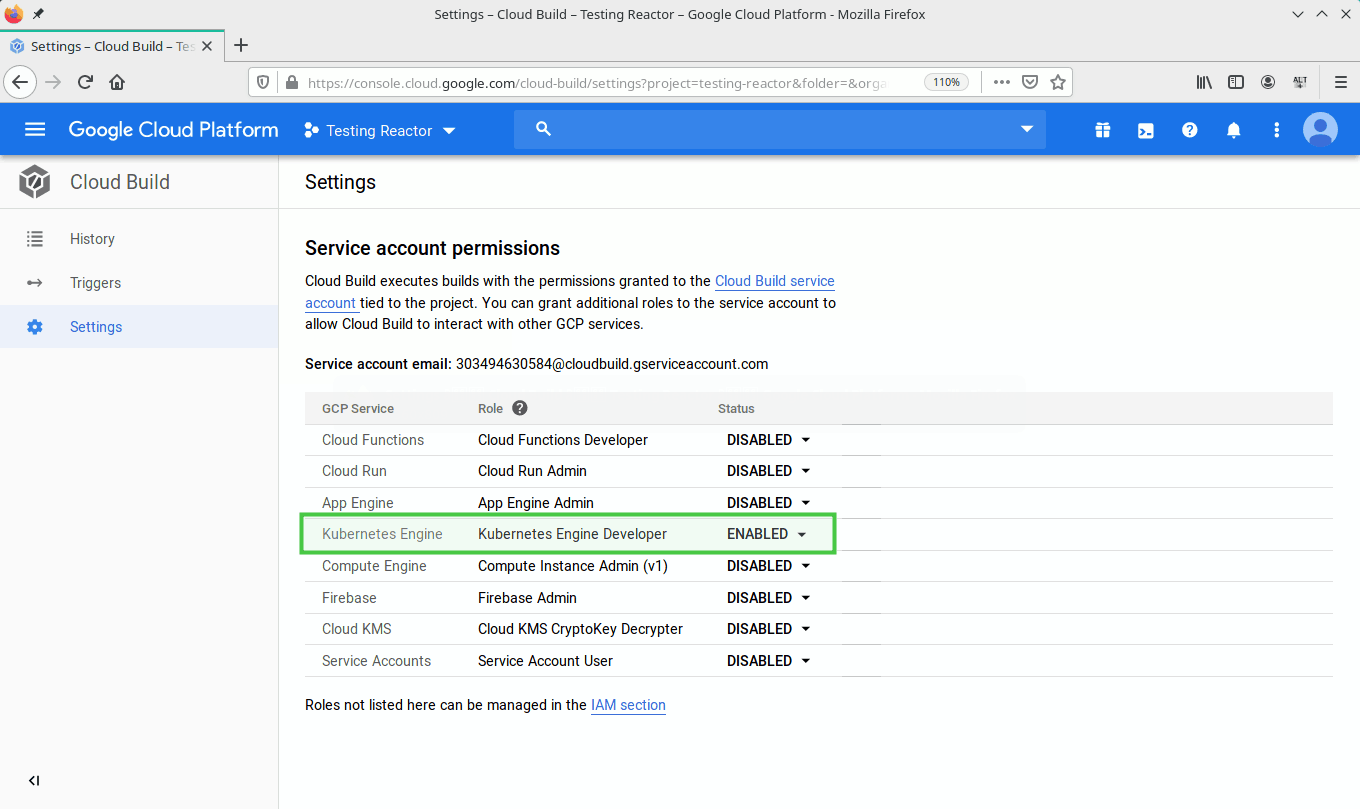The height and width of the screenshot is (809, 1360).
Task: Reload the page in Firefox
Action: [85, 82]
